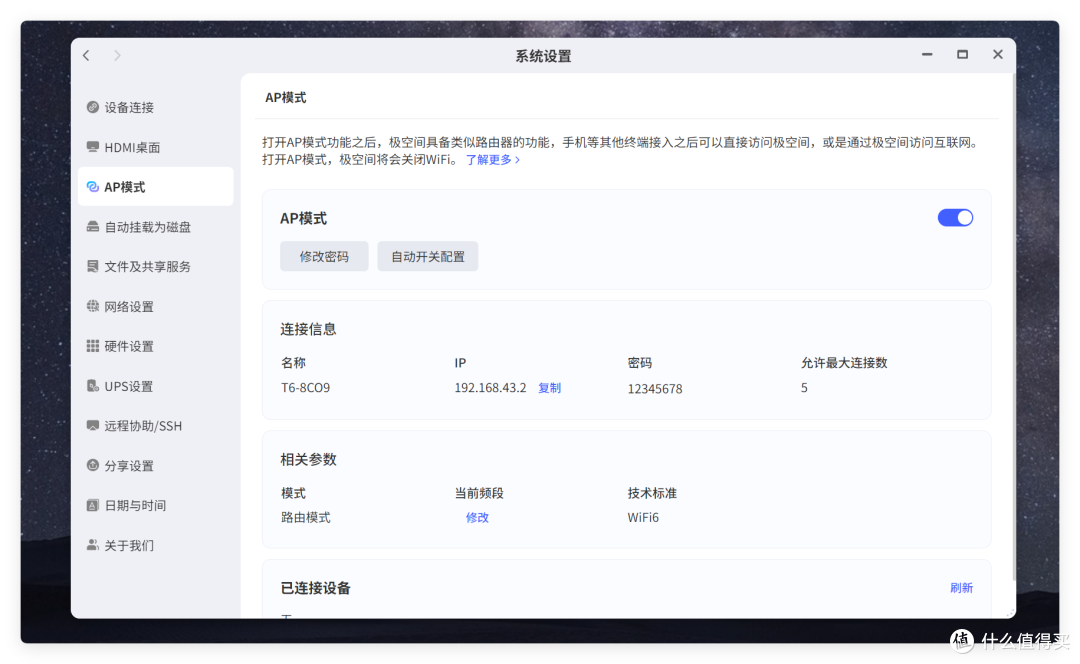This screenshot has height=664, width=1080.
Task: Open 分享设置 in the sidebar
Action: click(156, 466)
